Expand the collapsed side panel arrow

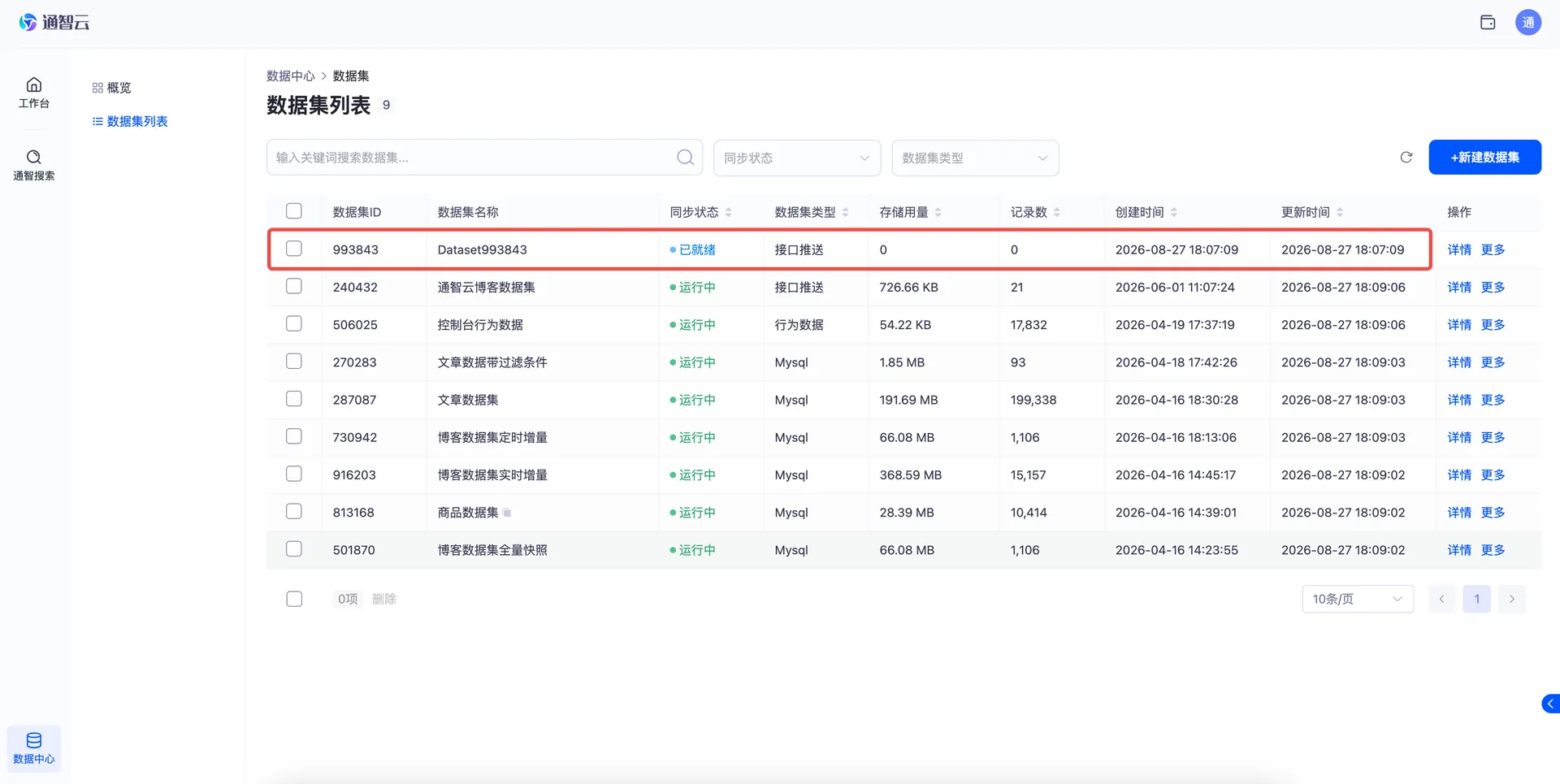[x=1550, y=704]
